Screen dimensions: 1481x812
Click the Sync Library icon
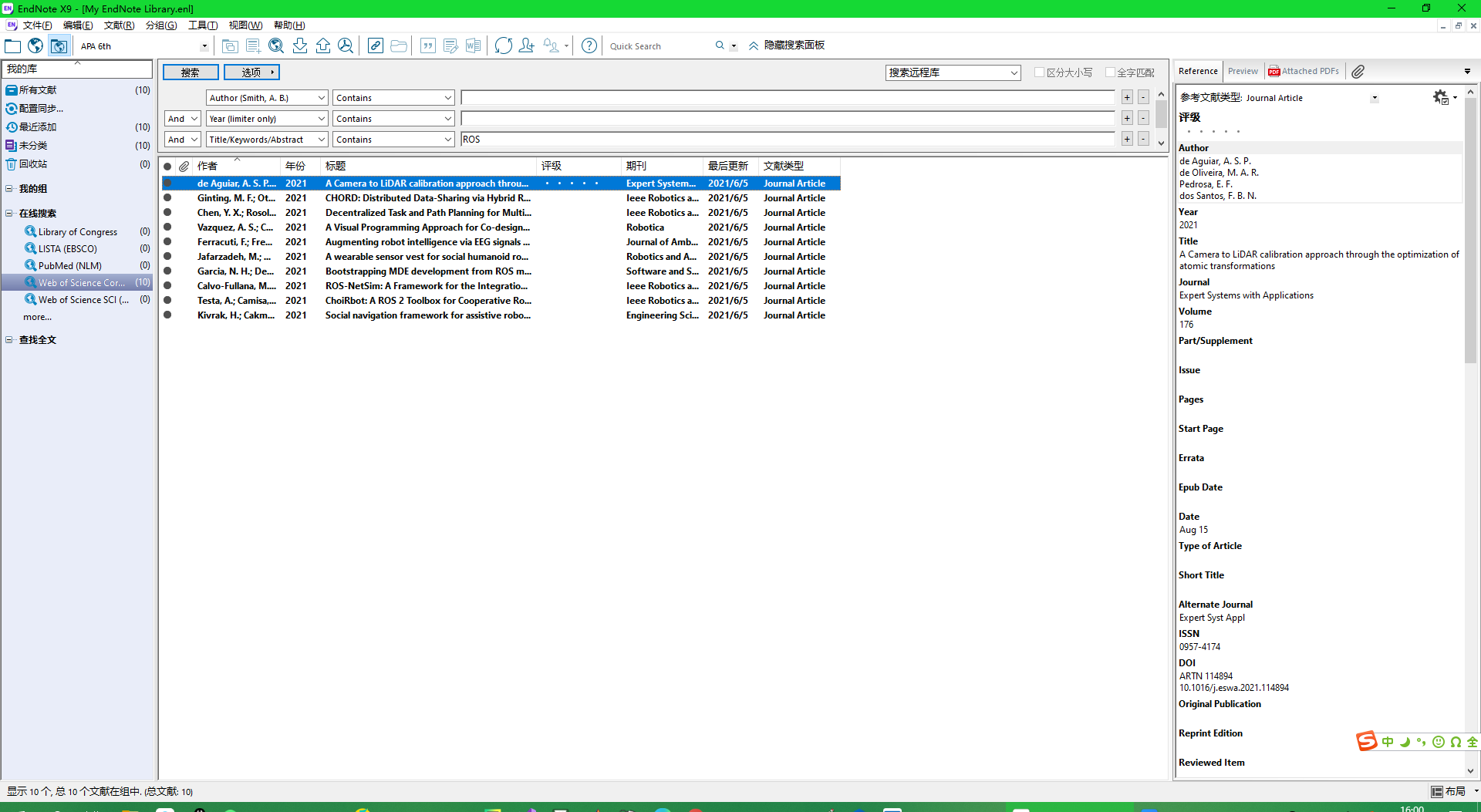click(x=504, y=46)
